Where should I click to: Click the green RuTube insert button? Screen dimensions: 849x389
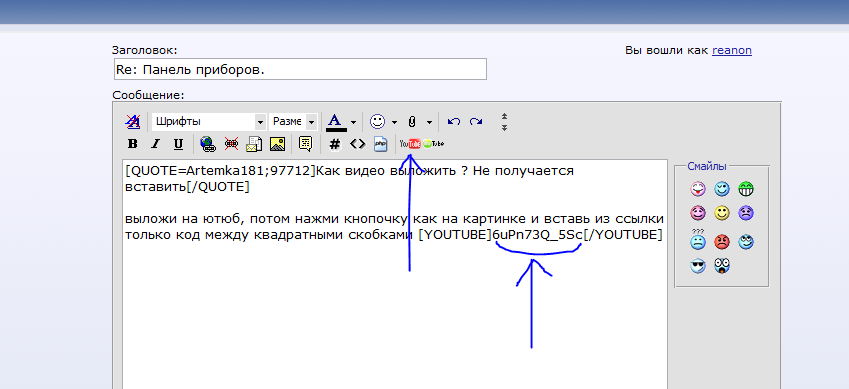[434, 144]
